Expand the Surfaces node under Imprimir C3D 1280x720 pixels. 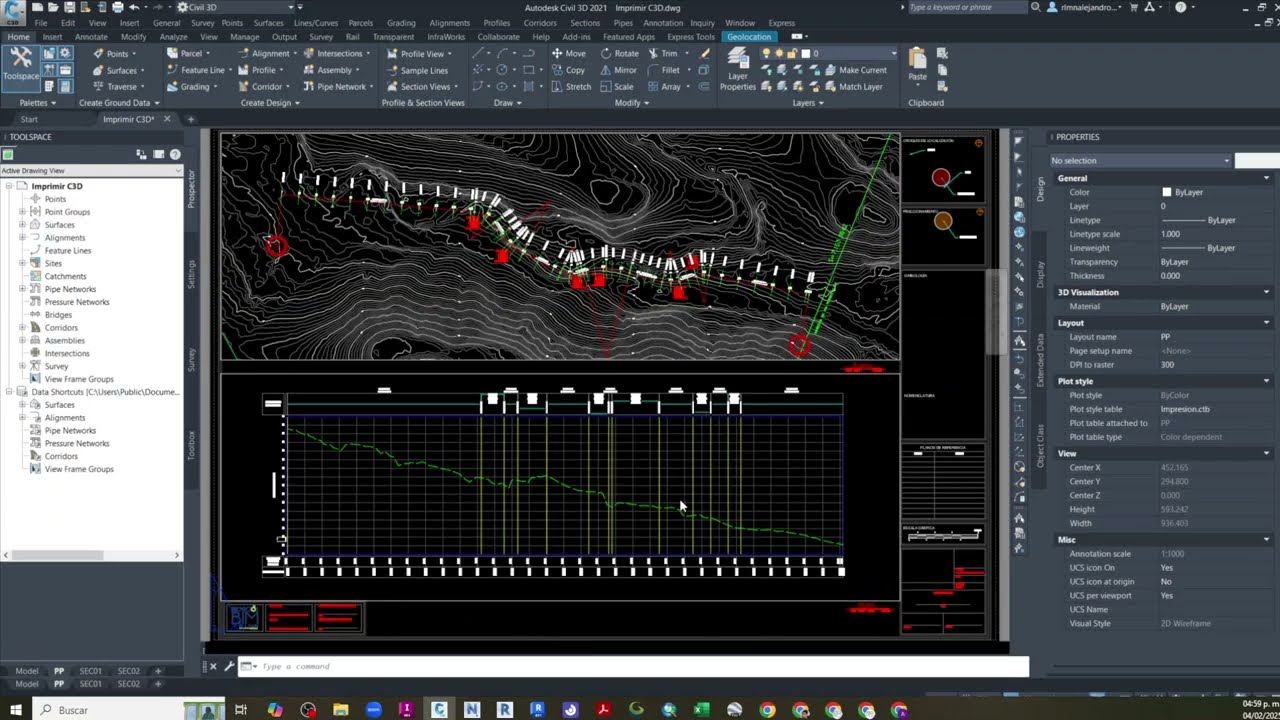(x=22, y=225)
